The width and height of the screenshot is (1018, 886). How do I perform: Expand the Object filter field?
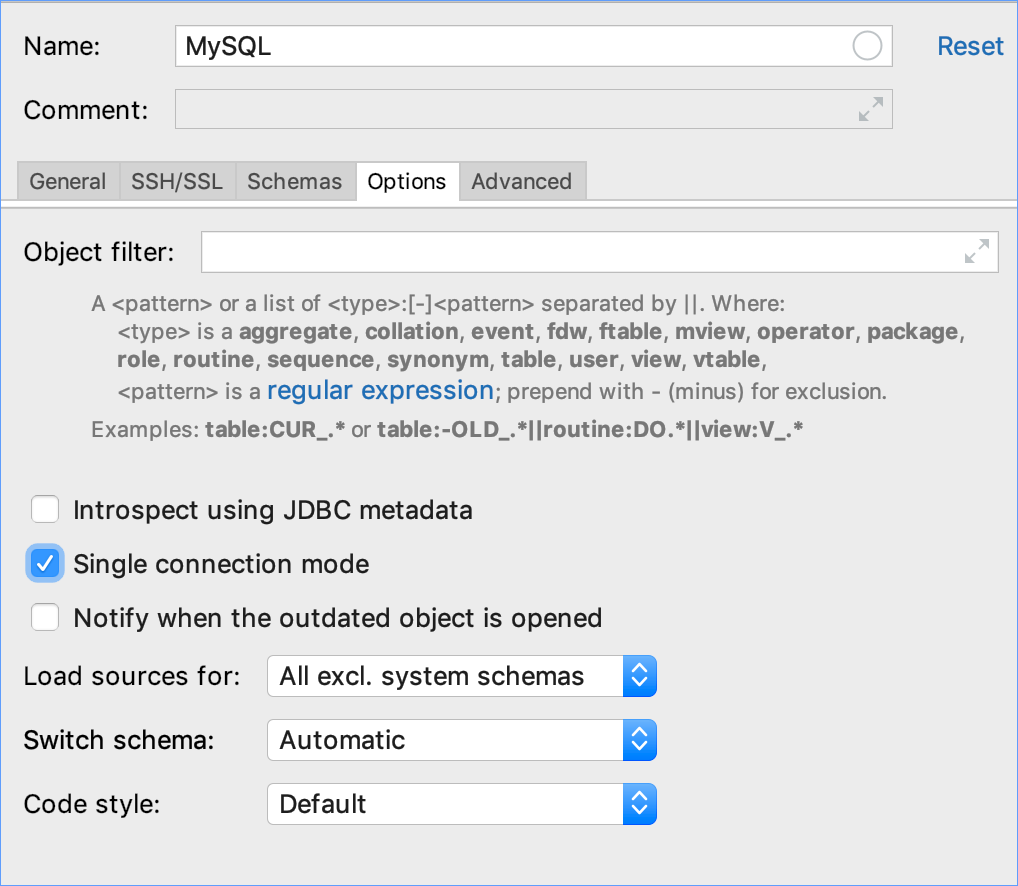point(976,251)
